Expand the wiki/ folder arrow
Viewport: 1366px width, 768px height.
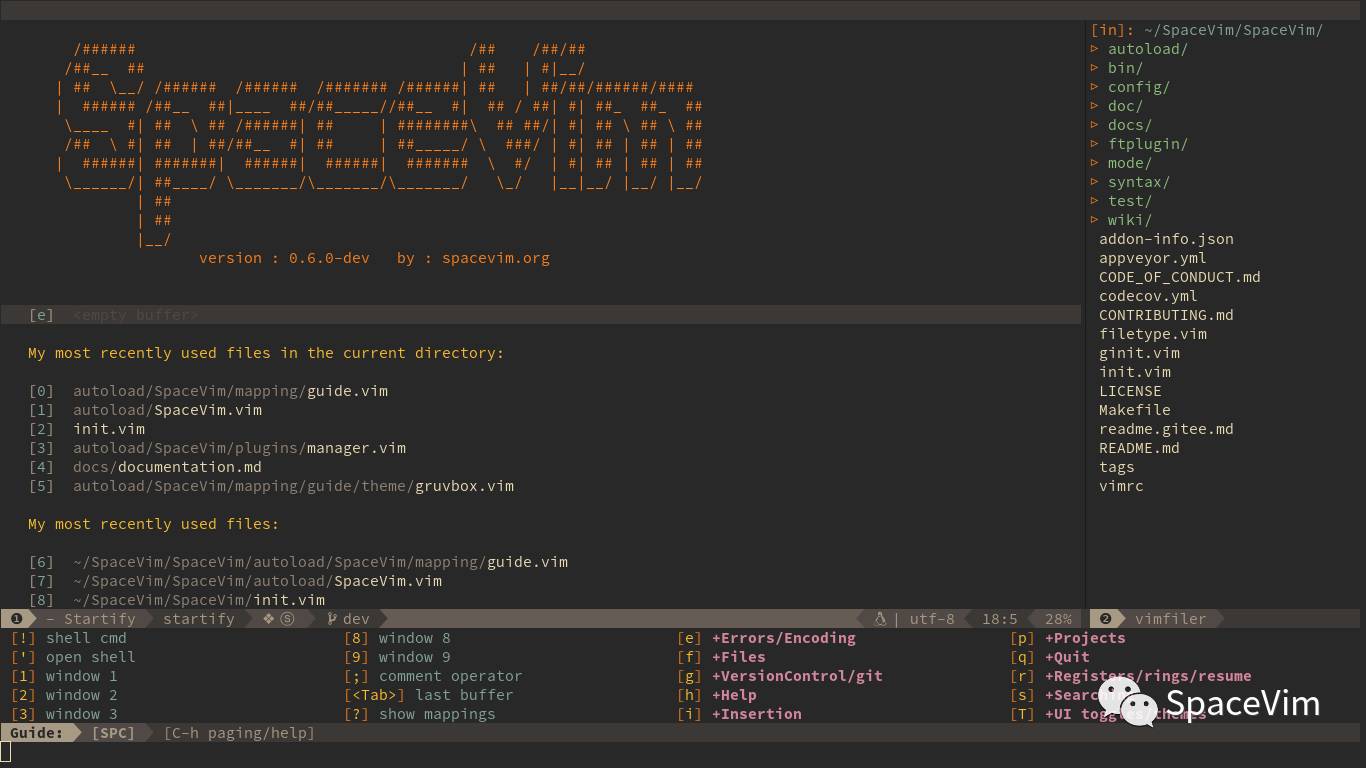point(1095,220)
